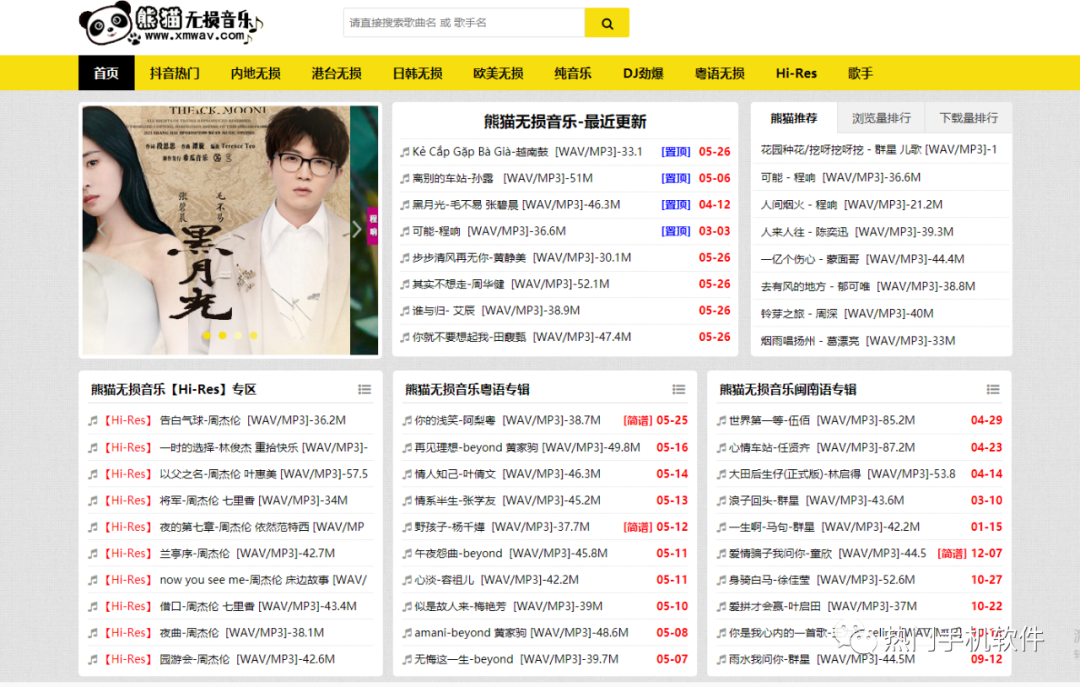Open 身骑白马-徐佳莹 song link

click(822, 580)
